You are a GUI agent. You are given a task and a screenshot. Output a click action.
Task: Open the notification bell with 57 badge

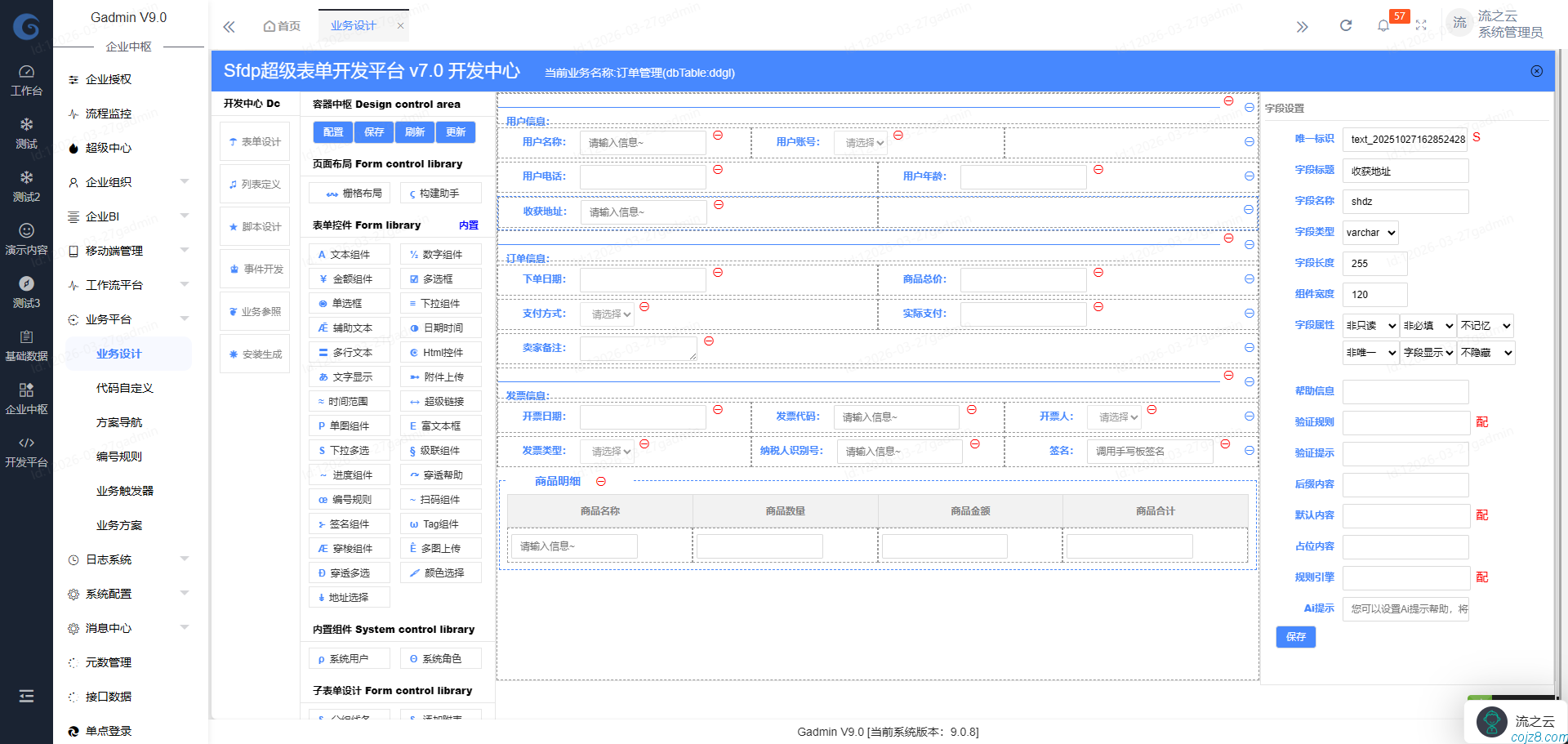tap(1383, 25)
